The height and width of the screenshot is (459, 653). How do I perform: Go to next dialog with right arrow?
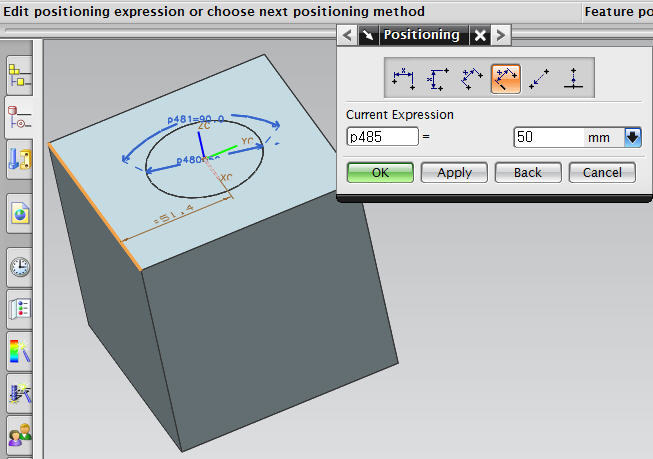tap(501, 35)
